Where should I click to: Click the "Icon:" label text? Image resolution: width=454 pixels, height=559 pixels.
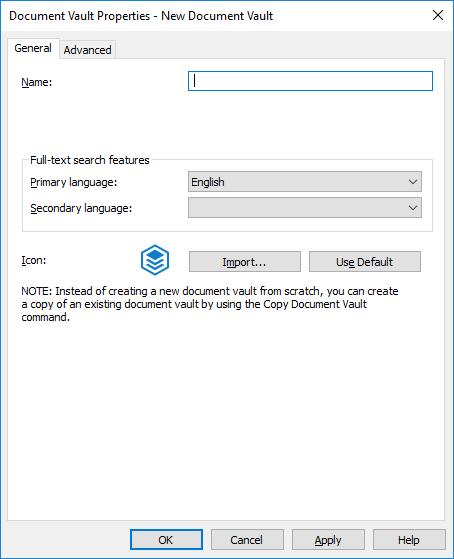coord(34,260)
